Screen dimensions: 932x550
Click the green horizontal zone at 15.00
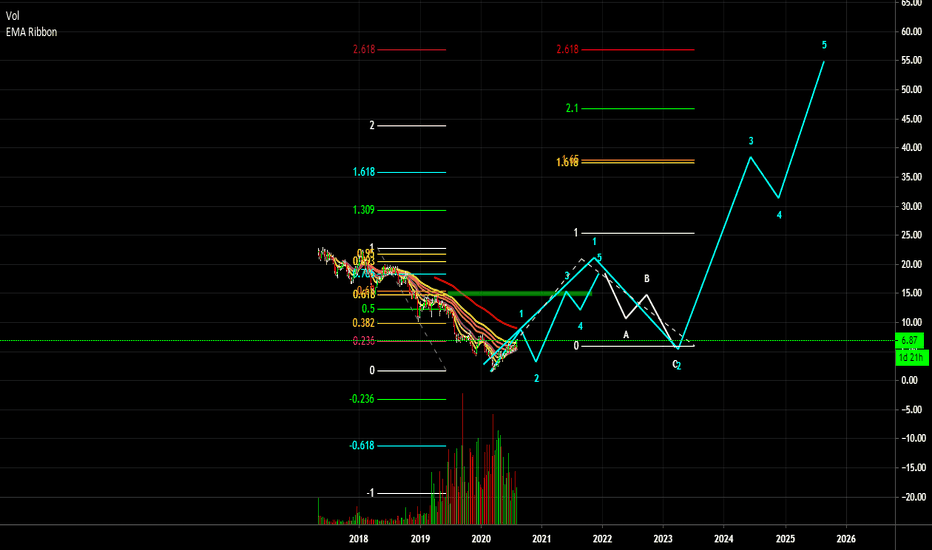point(518,294)
